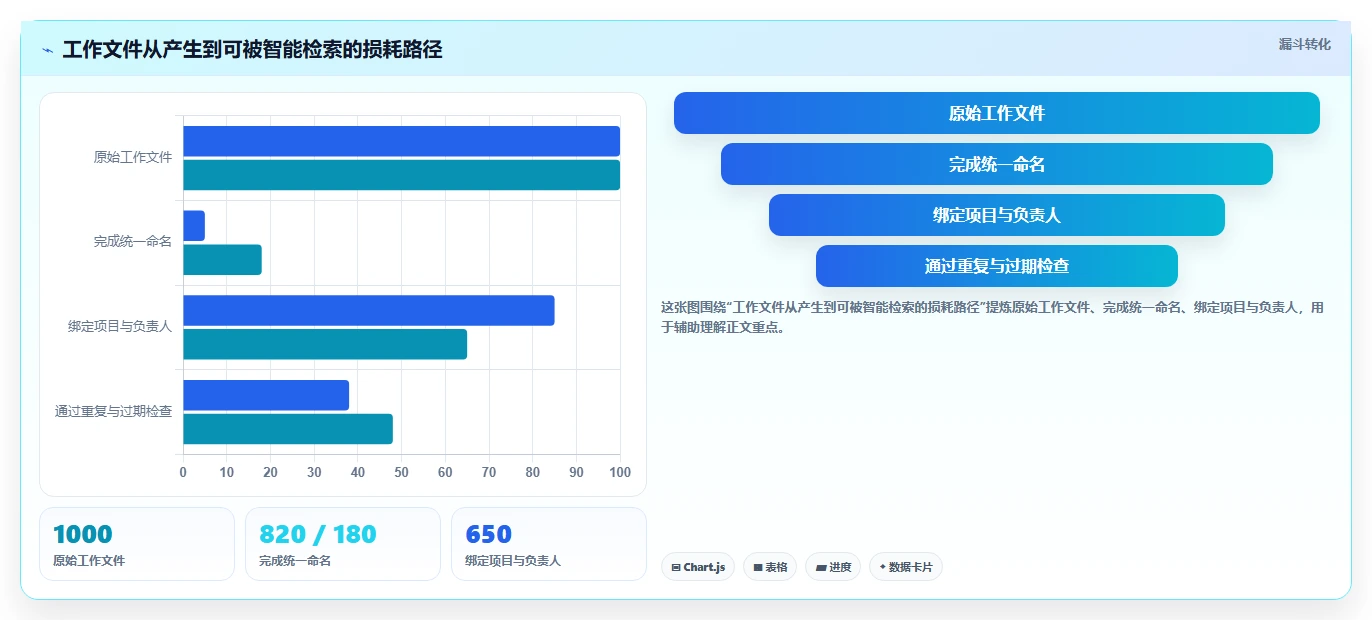Select the 通过重复与过期检查 funnel stage
This screenshot has width=1372, height=620.
(997, 266)
